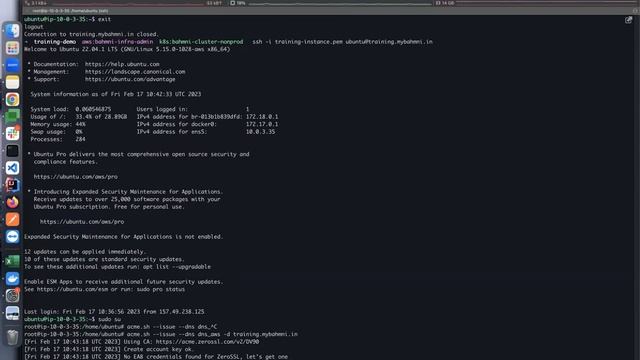Click the 'ssh -i training-instance.pem' command text
The height and width of the screenshot is (360, 640).
(297, 42)
